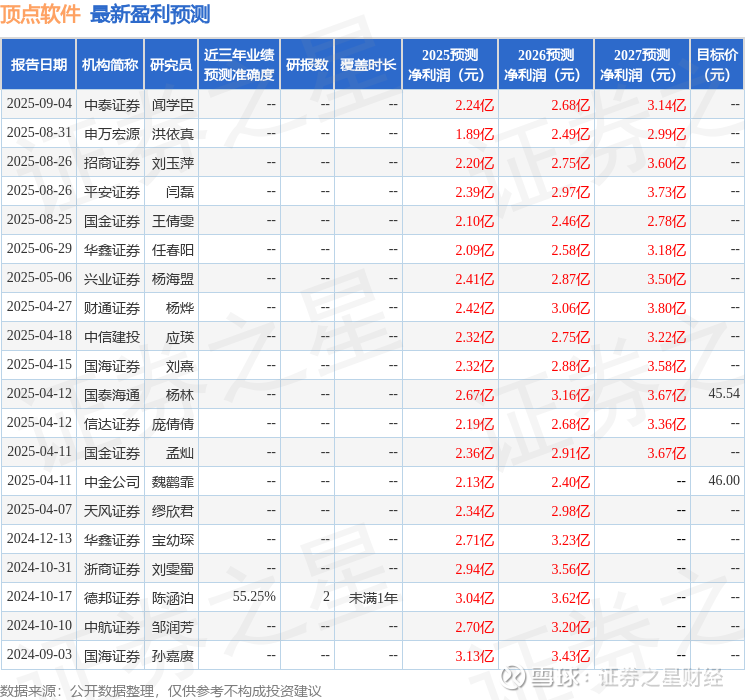Viewport: 745px width, 700px height.
Task: Click analyst name 应瑛
Action: pos(180,337)
